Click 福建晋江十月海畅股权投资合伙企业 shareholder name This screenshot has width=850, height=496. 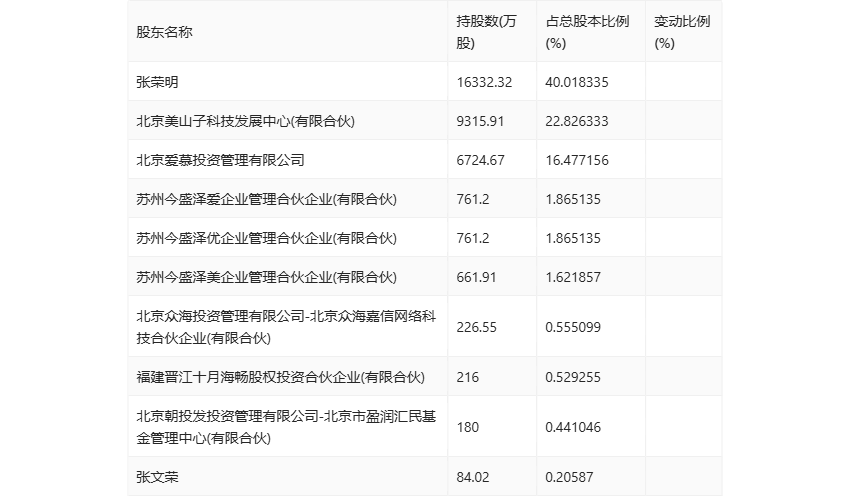[280, 377]
